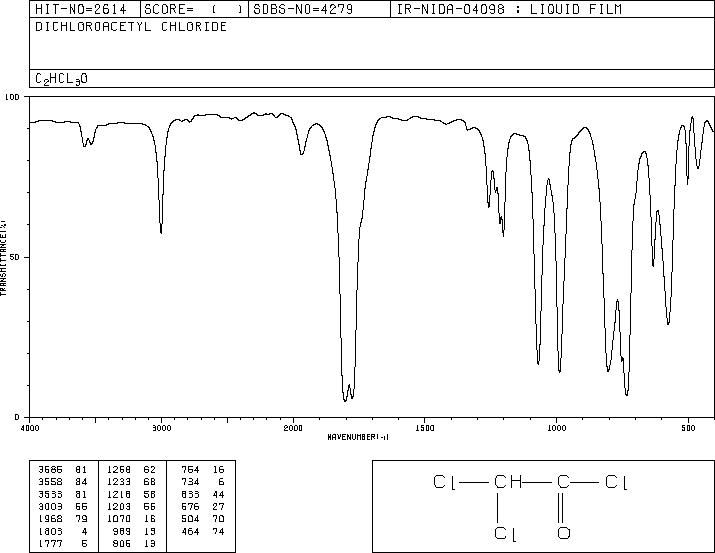The width and height of the screenshot is (715, 553).
Task: Click the 3000 wavenumber axis label
Action: click(x=161, y=428)
